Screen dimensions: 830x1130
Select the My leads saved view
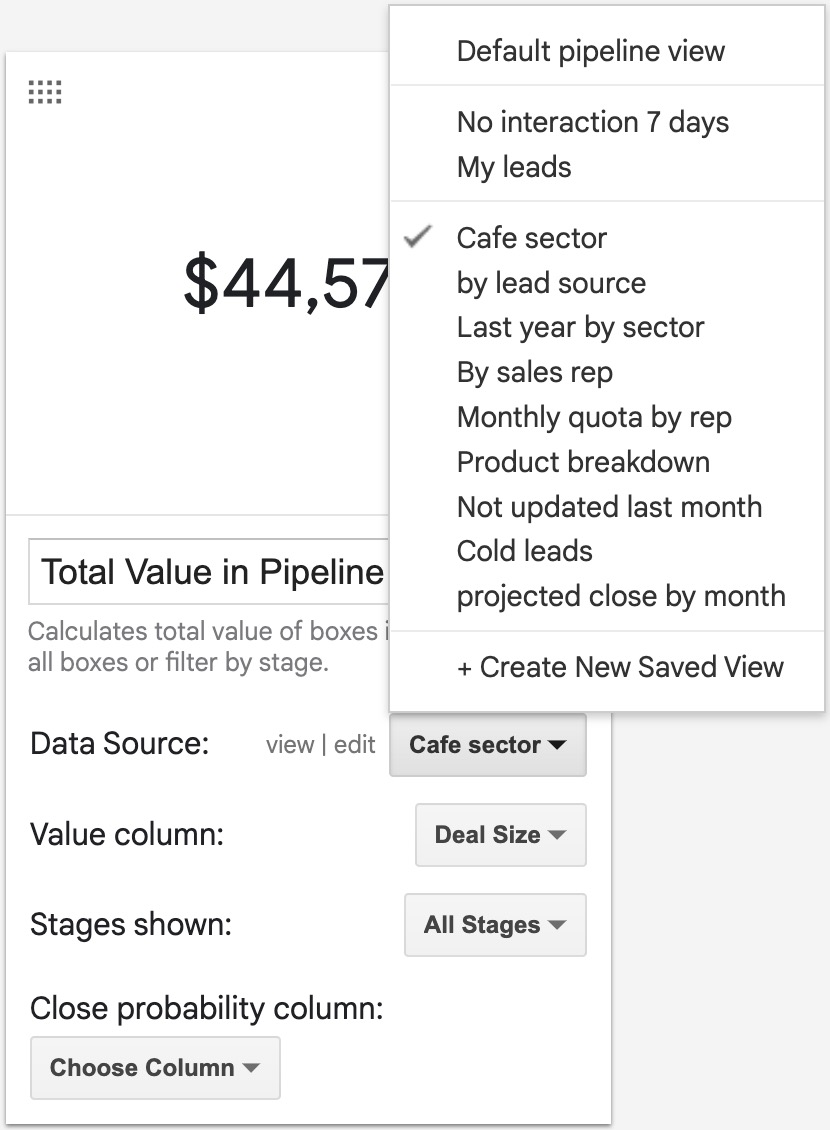click(512, 167)
